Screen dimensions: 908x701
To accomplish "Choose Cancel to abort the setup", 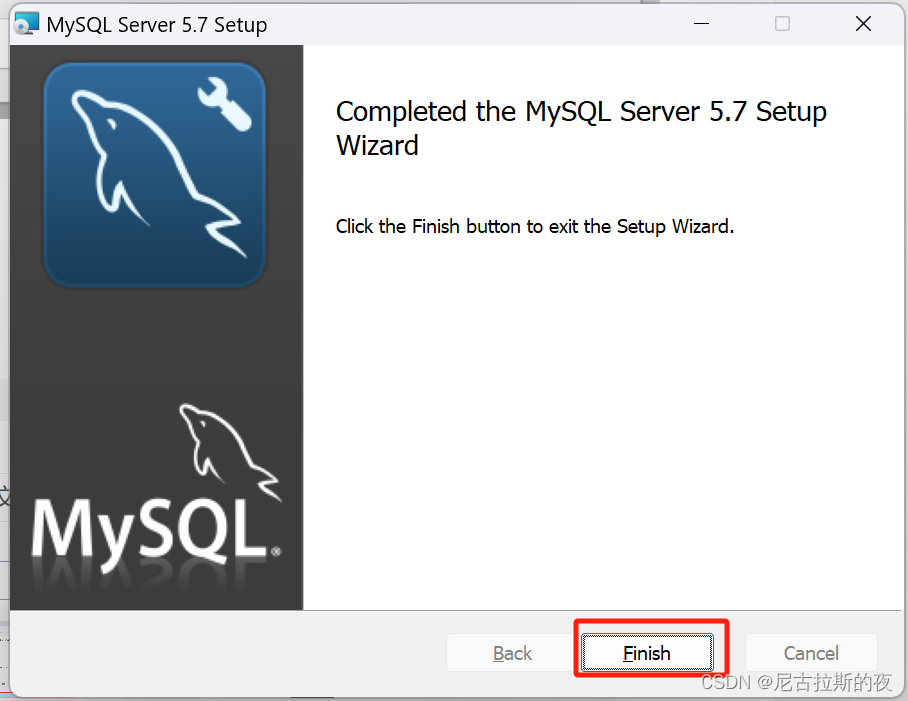I will (x=811, y=652).
